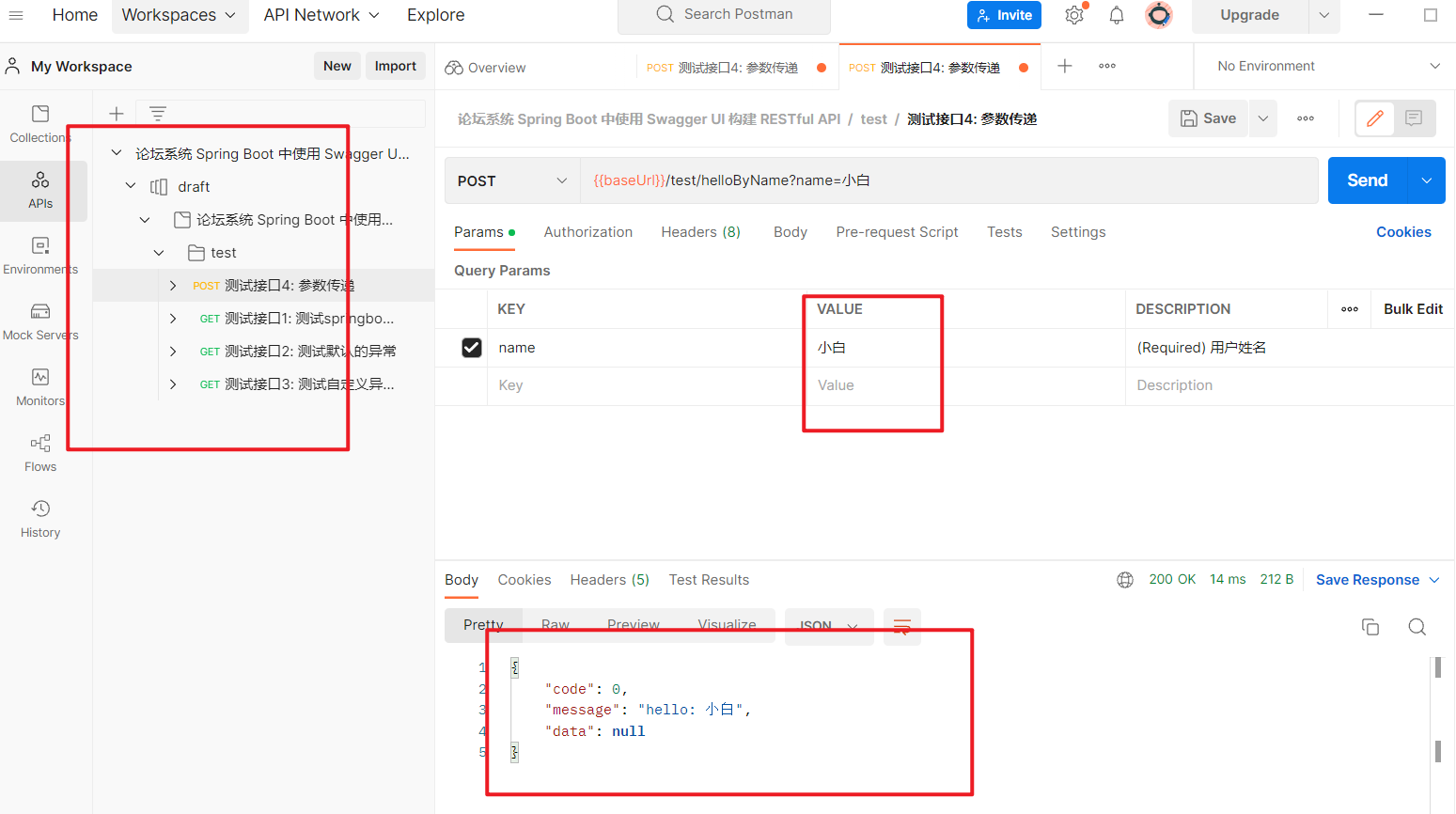The height and width of the screenshot is (814, 1456).
Task: Search within the response body
Action: [1417, 627]
